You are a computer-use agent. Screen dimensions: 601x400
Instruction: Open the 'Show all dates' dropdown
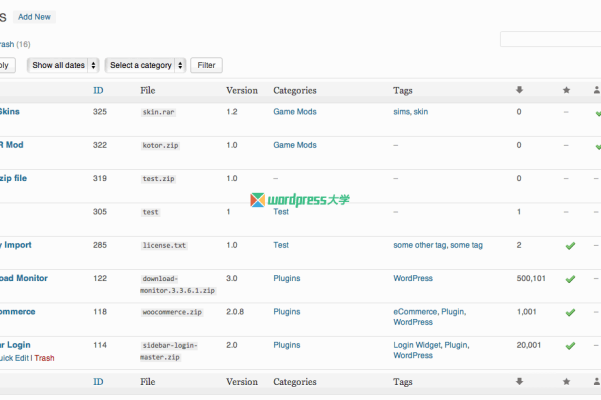[x=63, y=65]
